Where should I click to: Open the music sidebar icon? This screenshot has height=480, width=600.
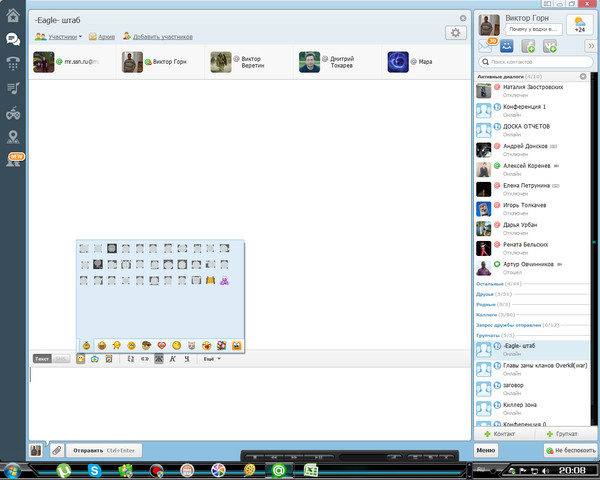(13, 88)
